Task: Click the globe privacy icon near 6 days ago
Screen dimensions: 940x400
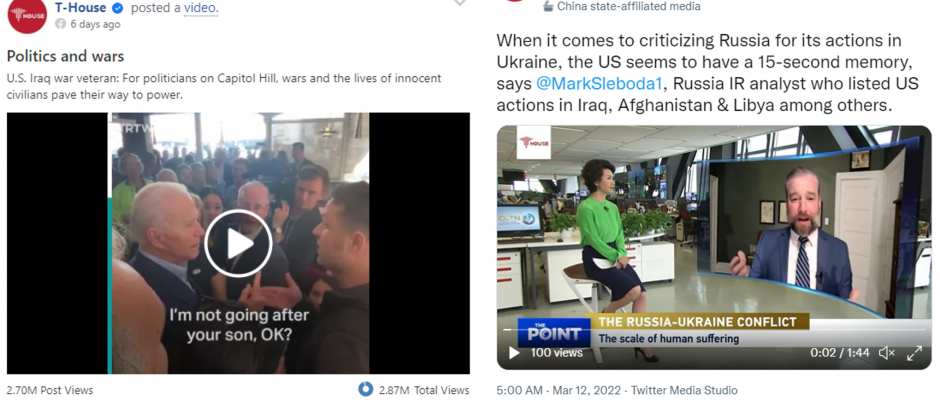Action: [x=61, y=24]
